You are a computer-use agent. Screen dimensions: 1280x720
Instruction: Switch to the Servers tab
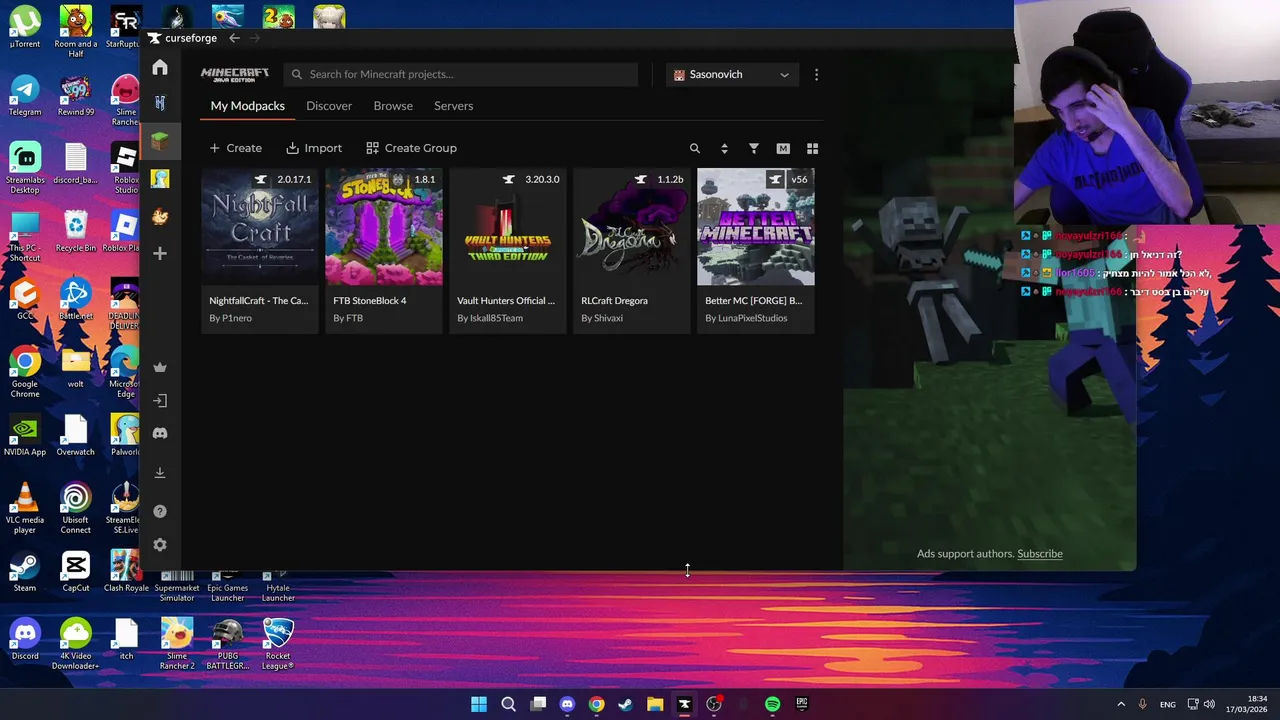coord(454,106)
